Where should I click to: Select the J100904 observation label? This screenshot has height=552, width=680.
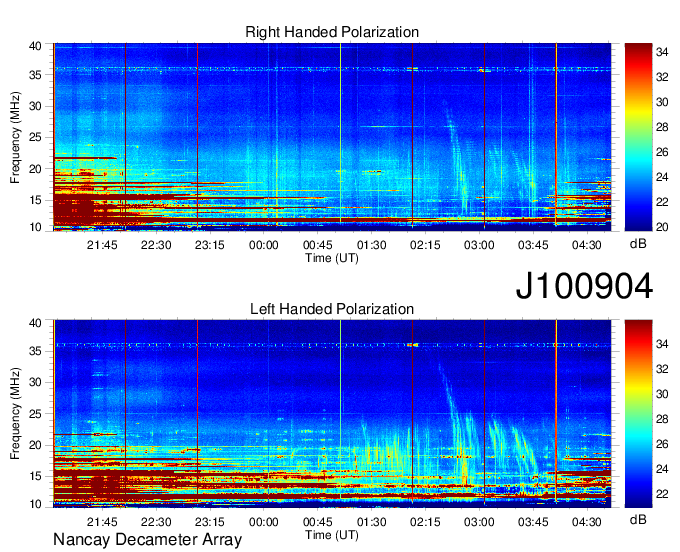(x=584, y=286)
